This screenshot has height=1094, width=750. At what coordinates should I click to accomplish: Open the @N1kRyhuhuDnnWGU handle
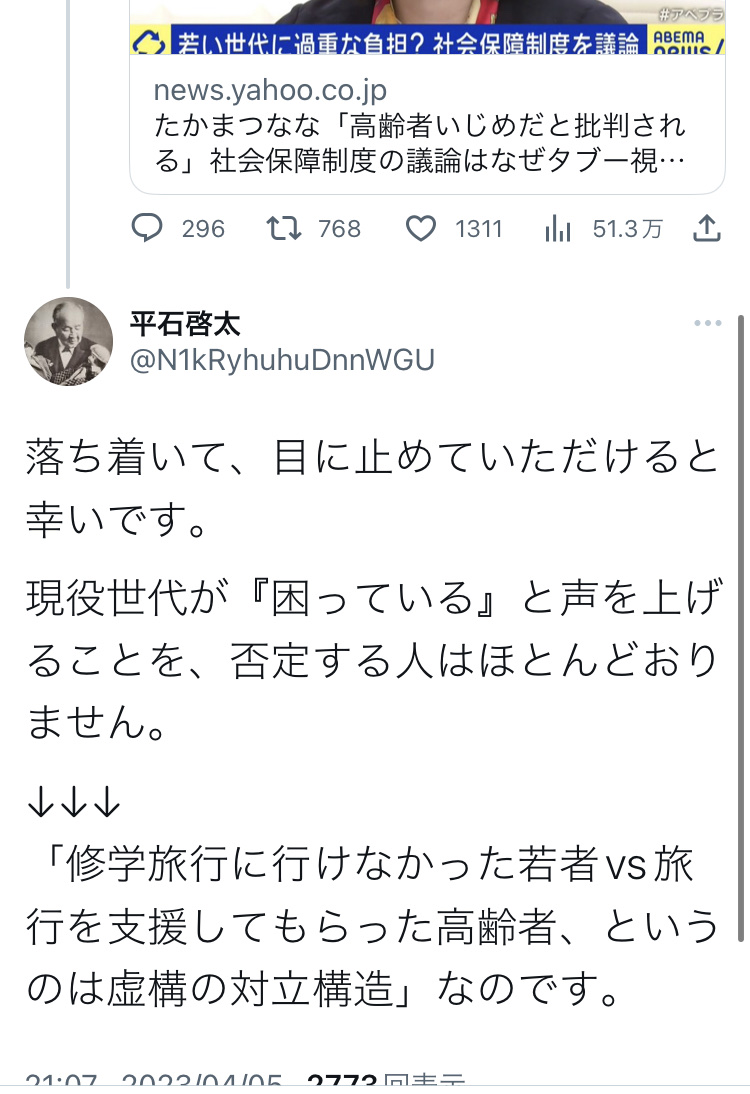click(x=282, y=360)
